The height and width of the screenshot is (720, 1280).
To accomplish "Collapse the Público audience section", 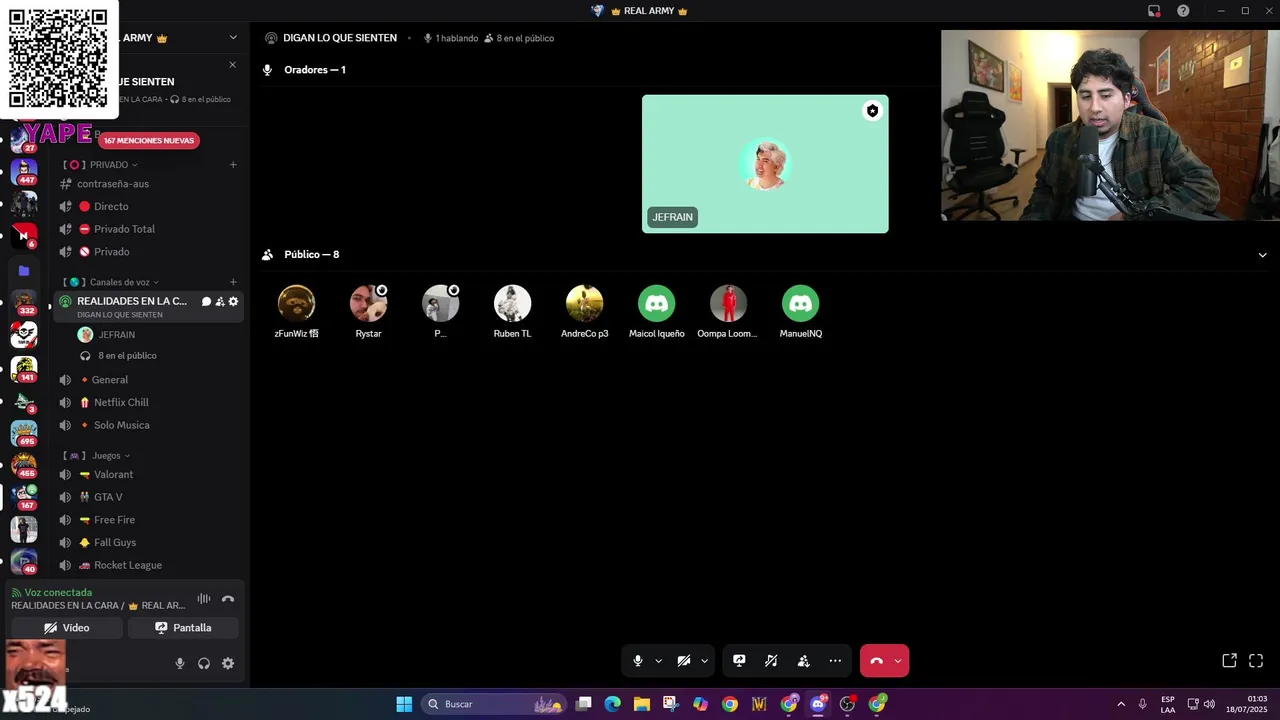I will (1262, 255).
